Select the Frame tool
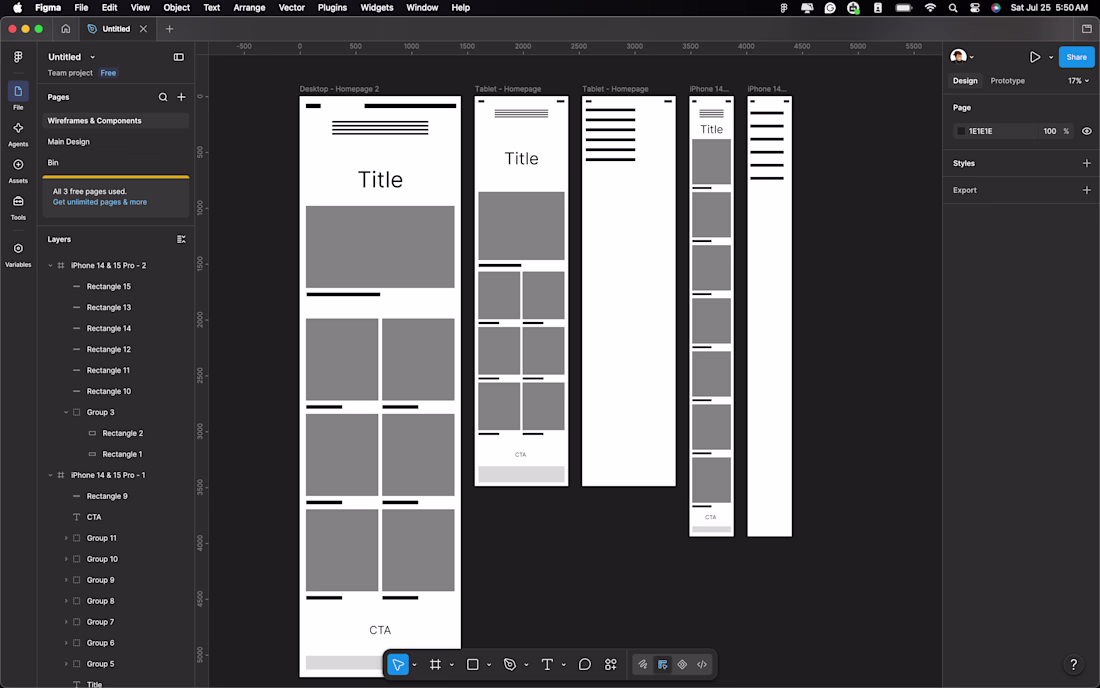 (435, 664)
